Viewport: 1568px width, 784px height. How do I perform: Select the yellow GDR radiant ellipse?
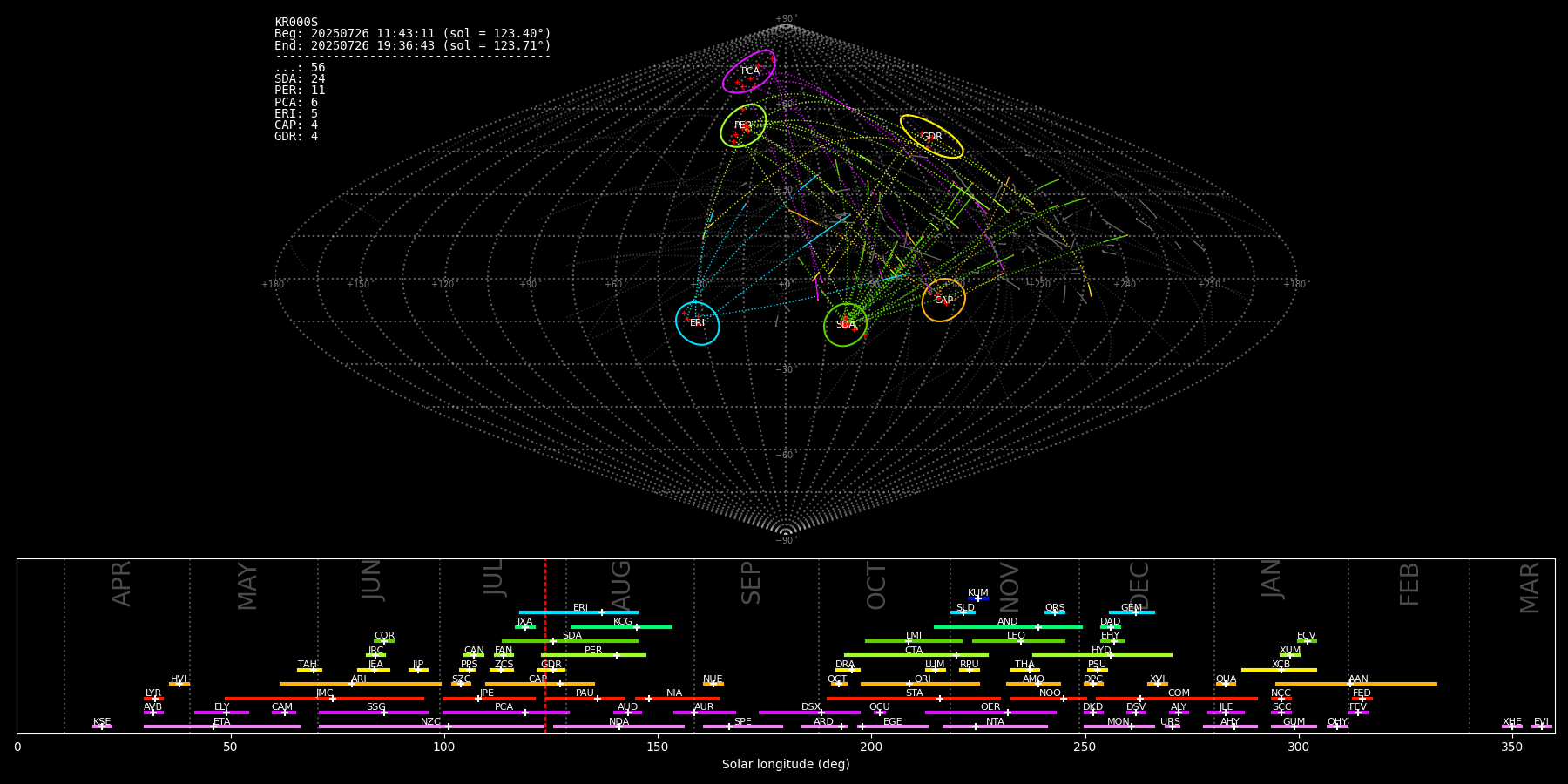click(931, 137)
